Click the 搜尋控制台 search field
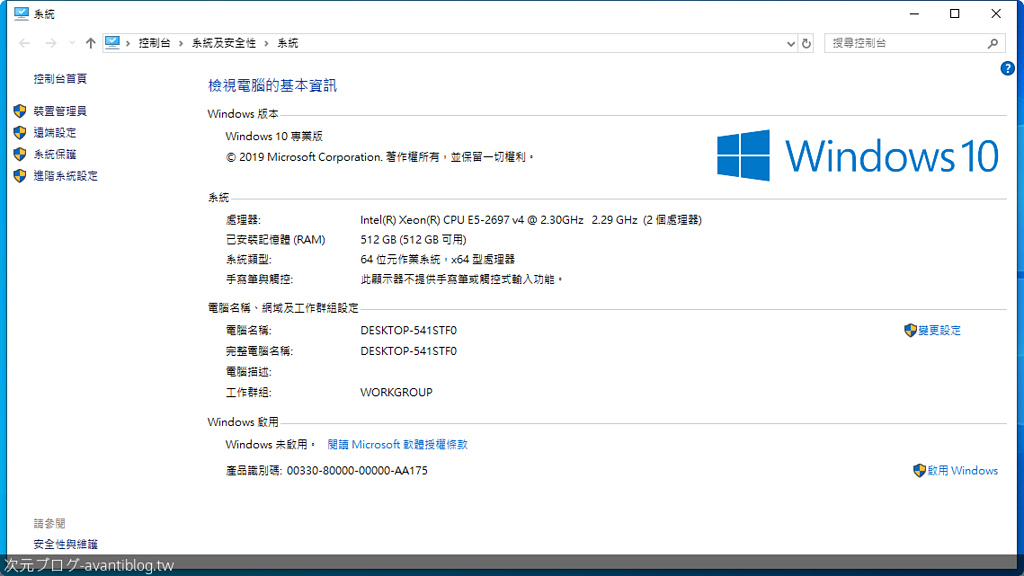Screen dimensions: 1024x576 pyautogui.click(x=914, y=43)
